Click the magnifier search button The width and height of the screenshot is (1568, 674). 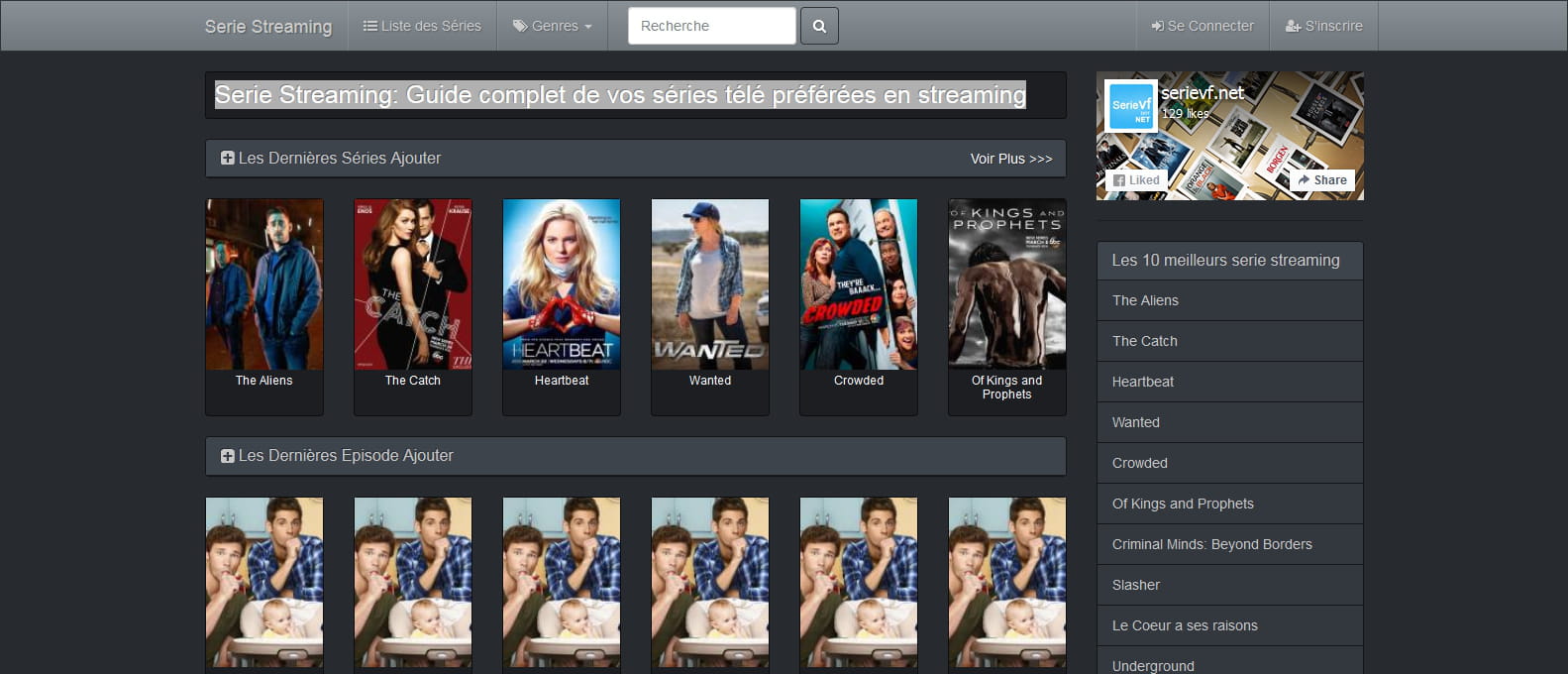819,26
